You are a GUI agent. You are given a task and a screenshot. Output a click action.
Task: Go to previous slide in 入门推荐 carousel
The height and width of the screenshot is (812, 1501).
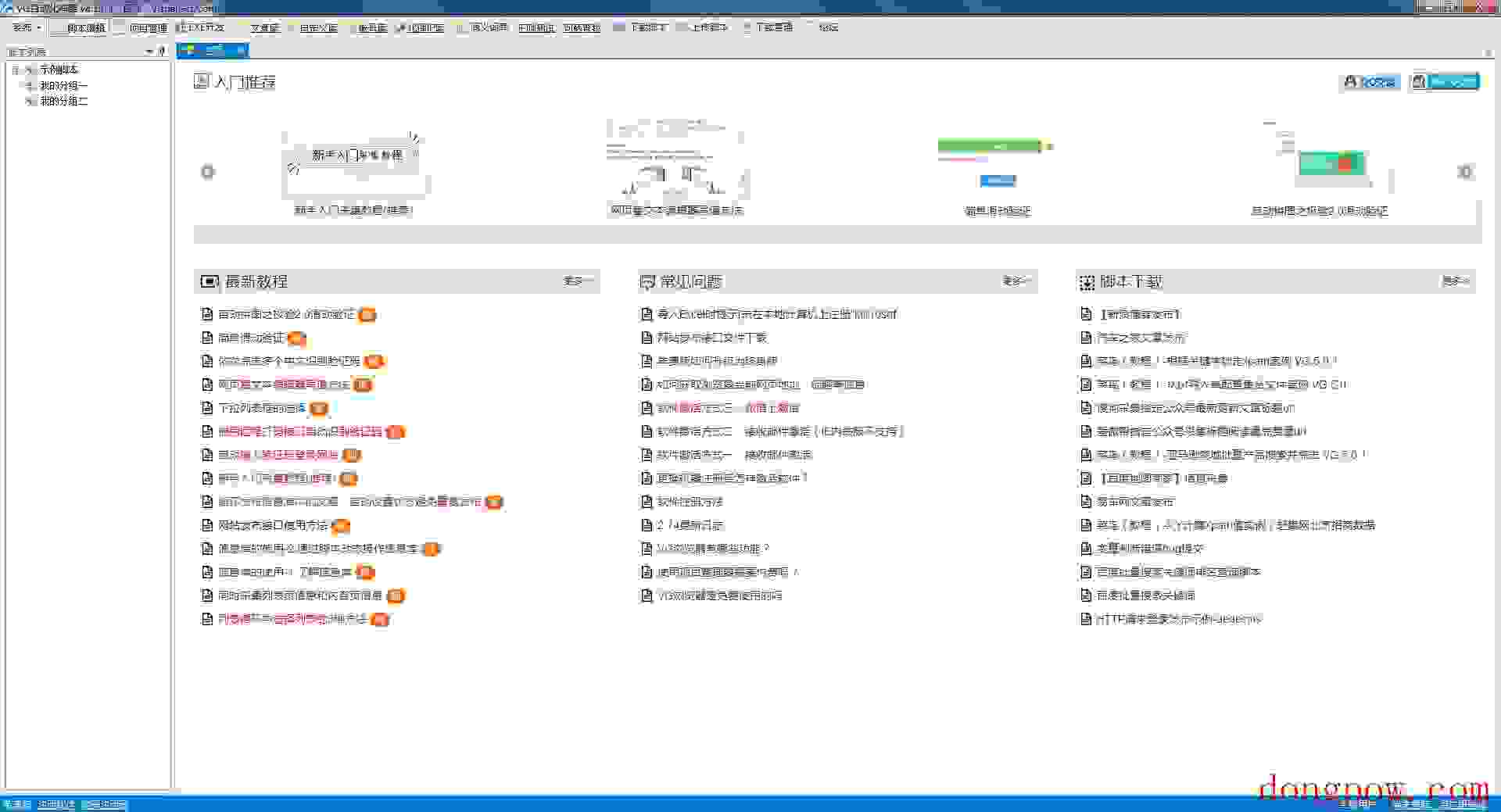pos(208,172)
